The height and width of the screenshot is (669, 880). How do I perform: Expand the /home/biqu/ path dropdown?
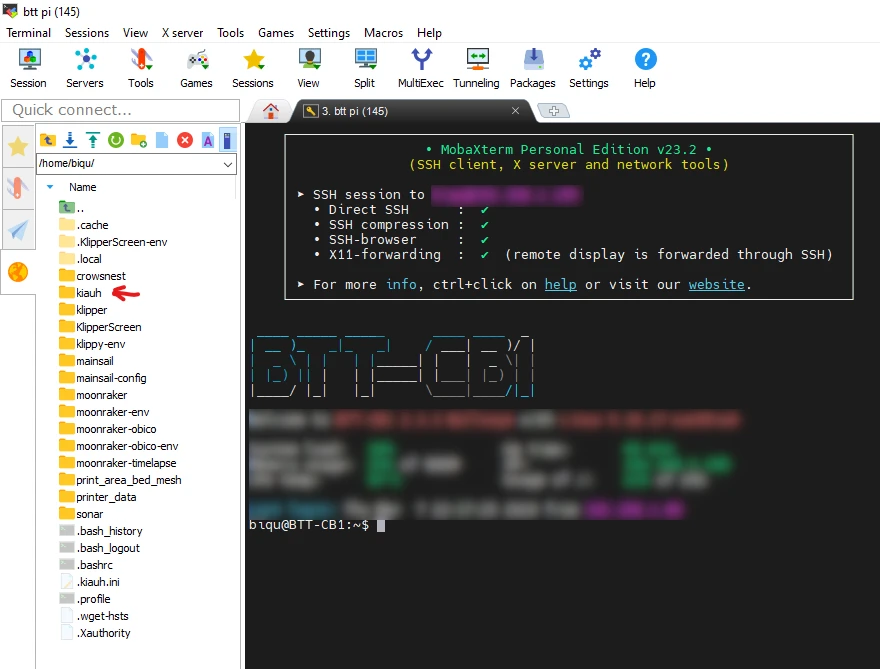pos(228,164)
